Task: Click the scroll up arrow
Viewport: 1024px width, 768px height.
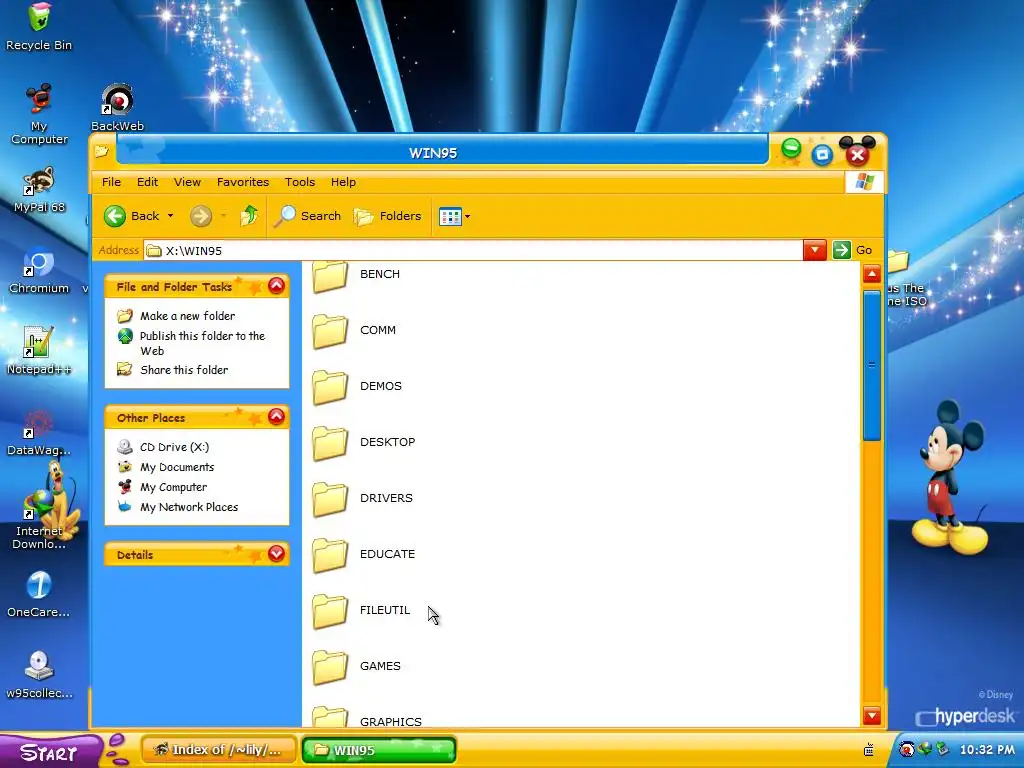Action: pos(872,274)
